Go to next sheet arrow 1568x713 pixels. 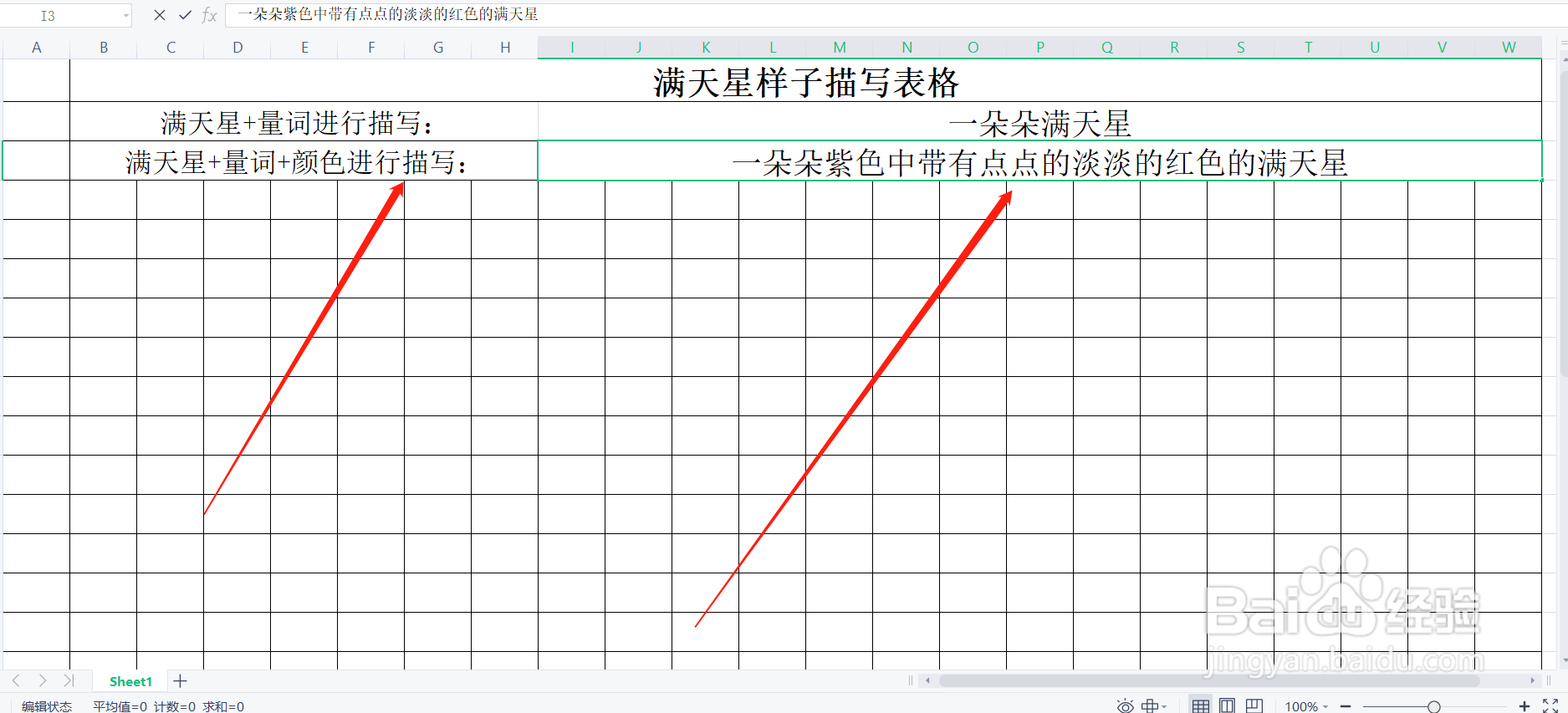[43, 680]
